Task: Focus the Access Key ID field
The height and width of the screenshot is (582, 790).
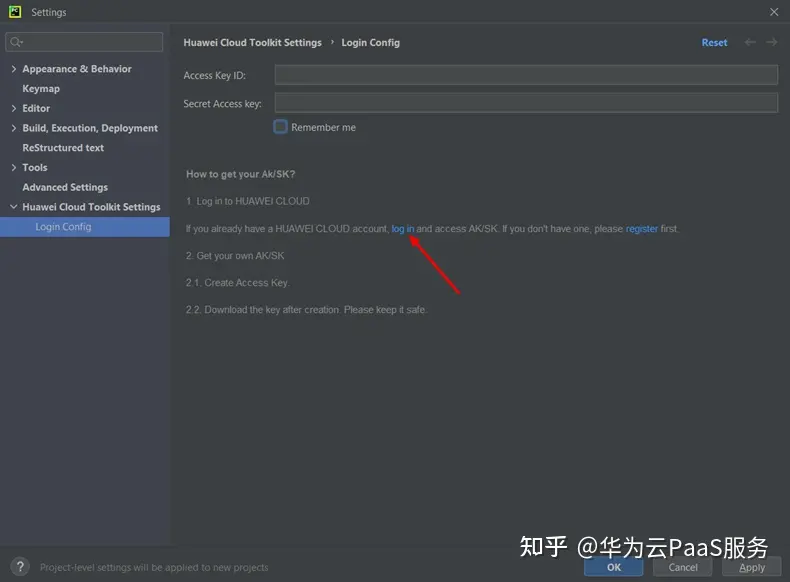Action: 526,75
